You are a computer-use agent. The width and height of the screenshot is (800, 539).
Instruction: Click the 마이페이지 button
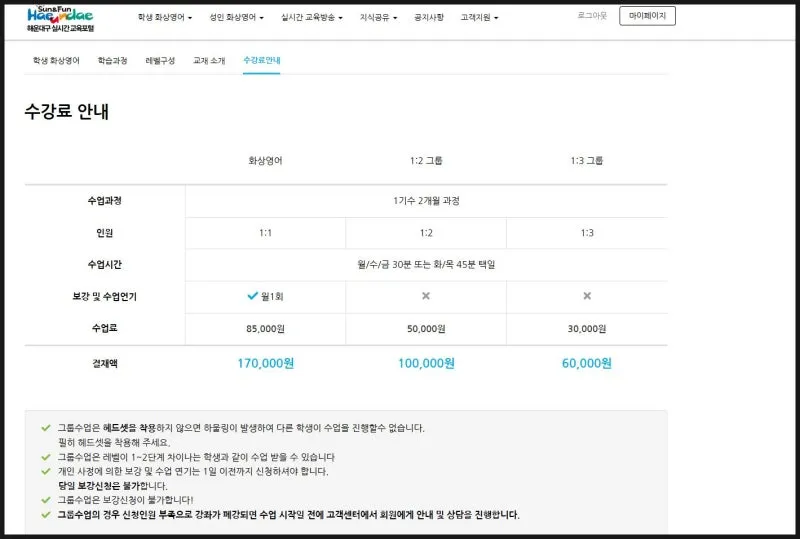click(x=647, y=16)
